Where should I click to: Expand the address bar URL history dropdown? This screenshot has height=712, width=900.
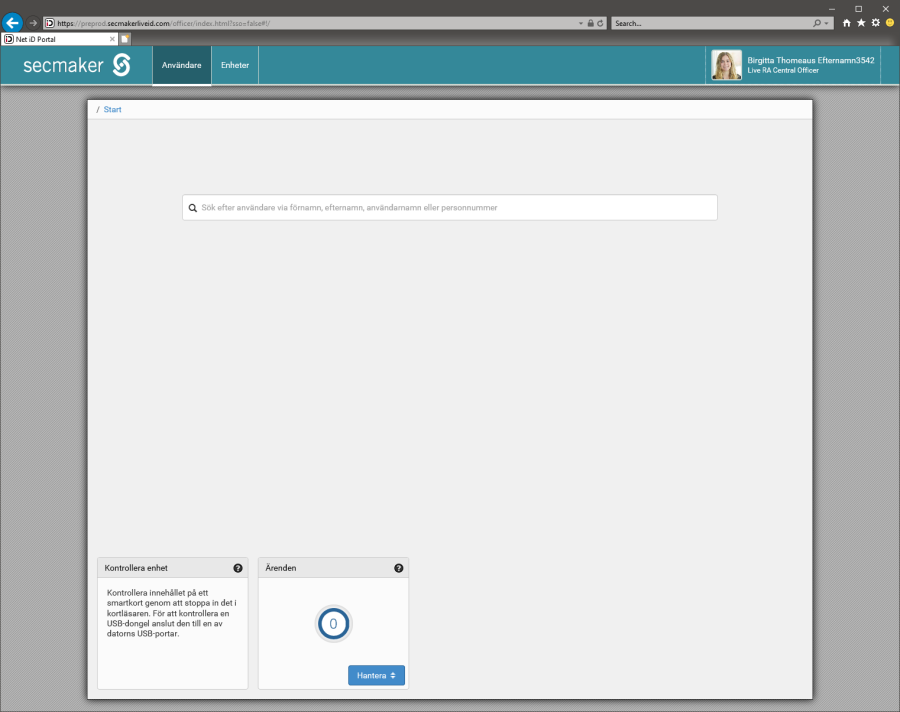[581, 22]
